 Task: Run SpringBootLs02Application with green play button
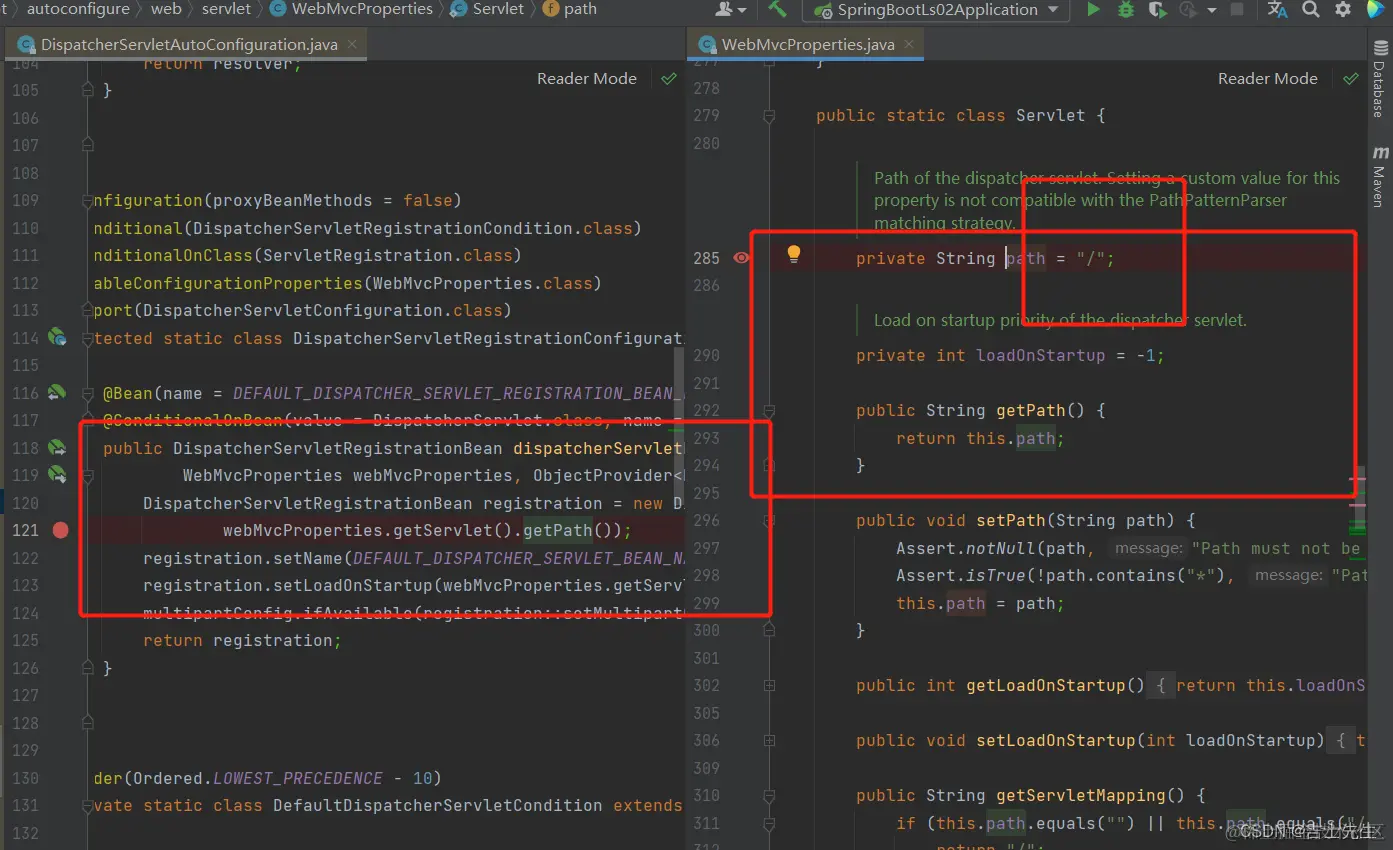pos(1093,10)
